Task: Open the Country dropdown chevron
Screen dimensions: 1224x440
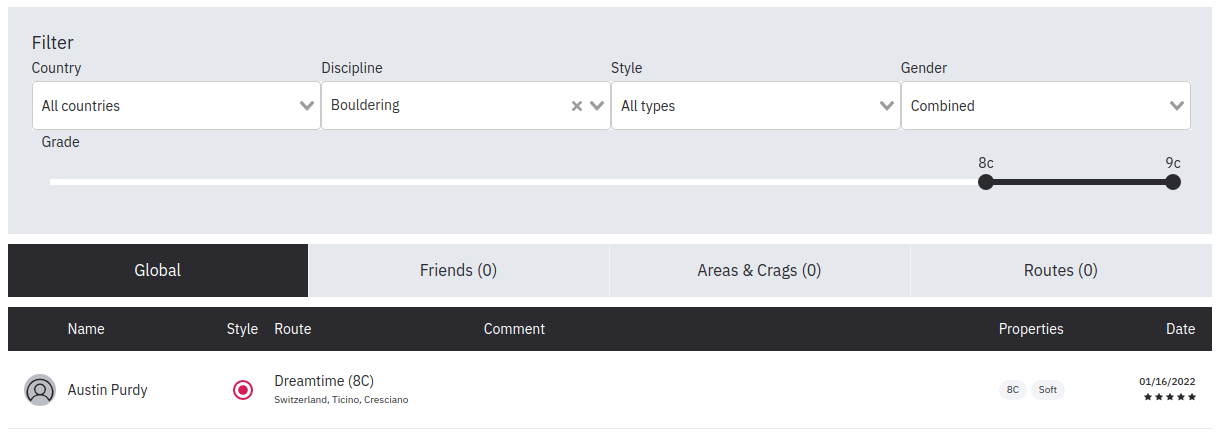Action: click(307, 106)
